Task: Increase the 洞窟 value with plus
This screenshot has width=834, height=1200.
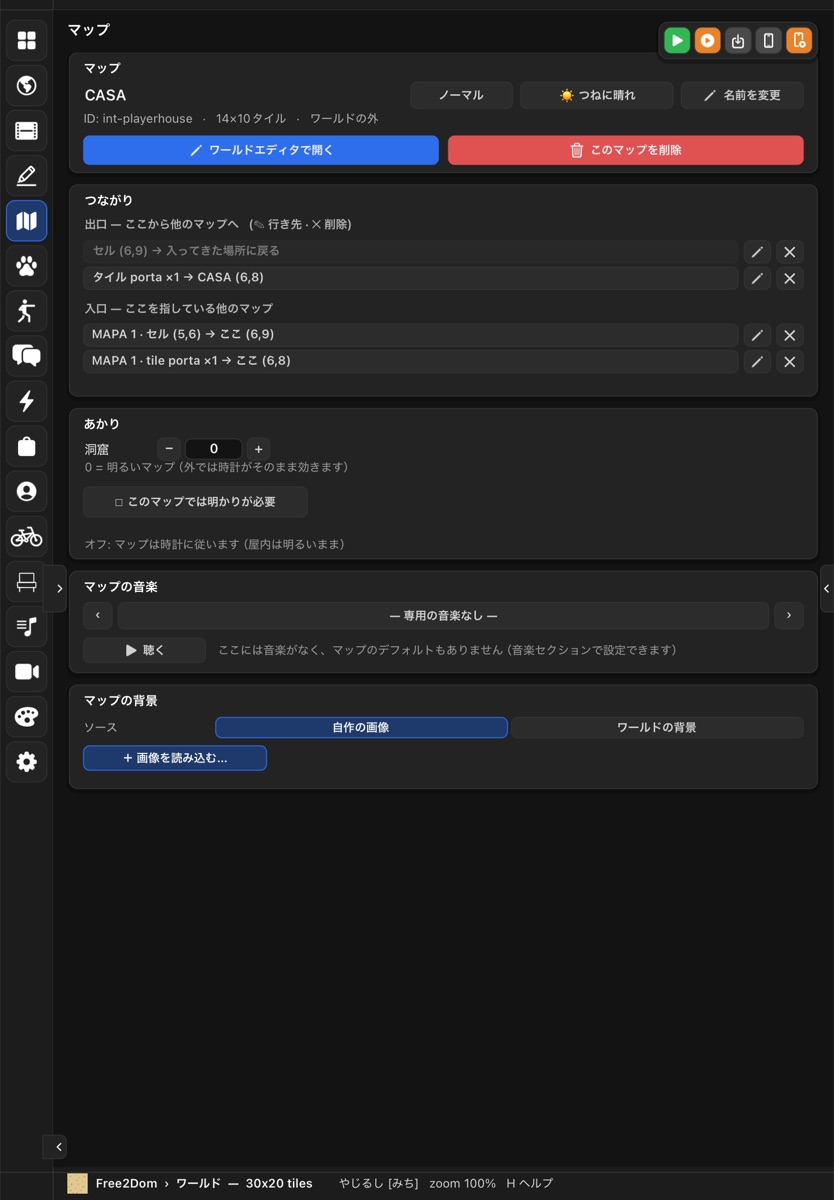Action: tap(258, 449)
